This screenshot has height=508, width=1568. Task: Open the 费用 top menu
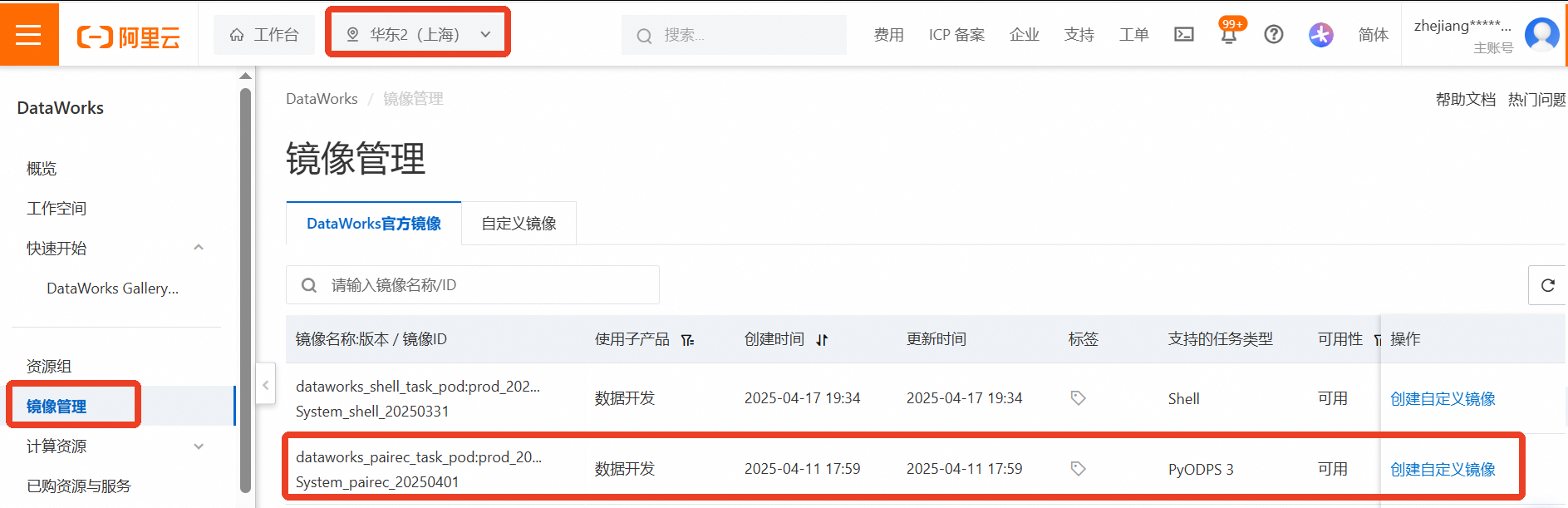(888, 34)
